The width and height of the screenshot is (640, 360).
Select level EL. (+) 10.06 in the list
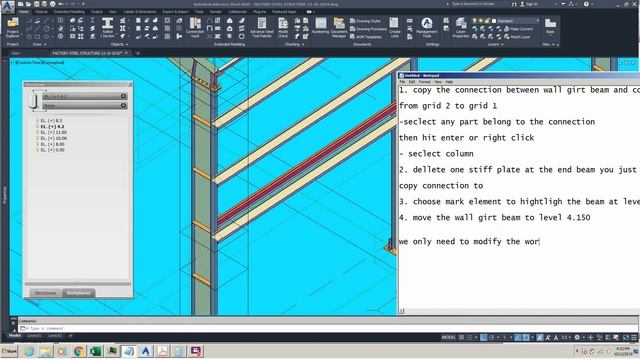click(53, 138)
